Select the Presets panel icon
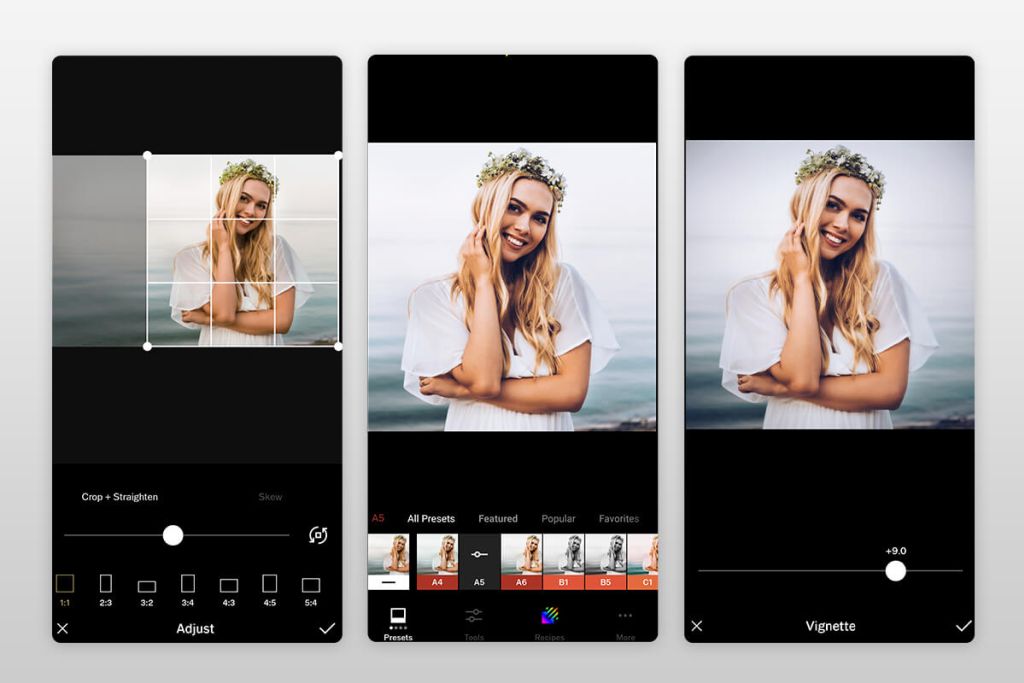Viewport: 1024px width, 683px height. (398, 616)
